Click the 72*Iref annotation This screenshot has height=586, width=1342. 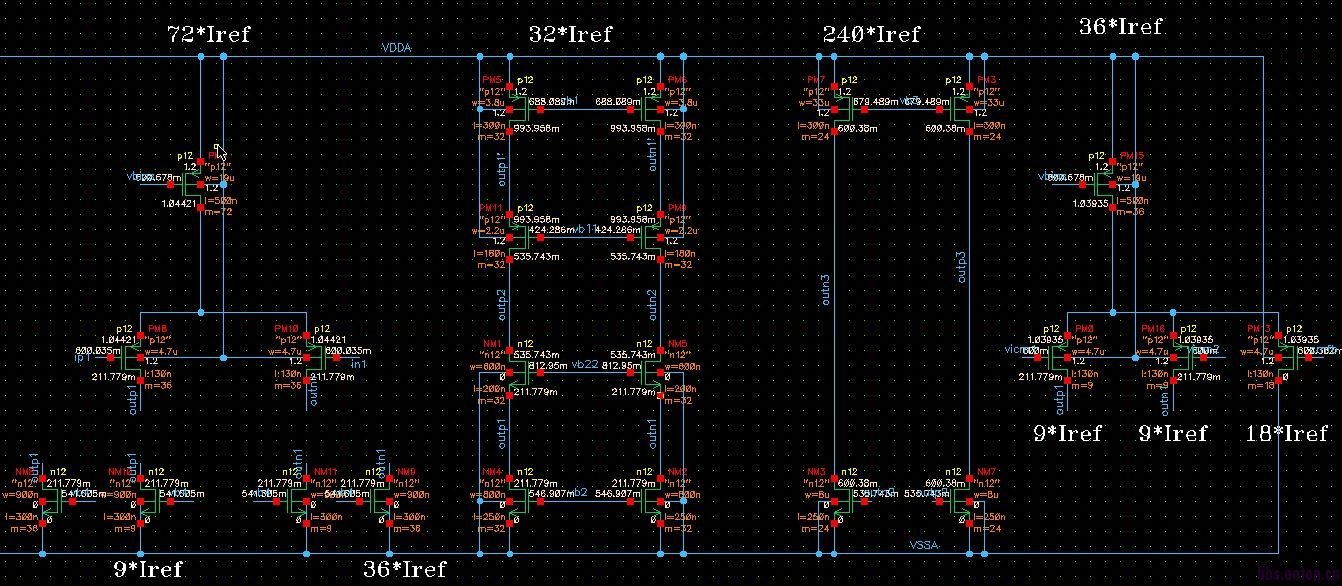[208, 34]
